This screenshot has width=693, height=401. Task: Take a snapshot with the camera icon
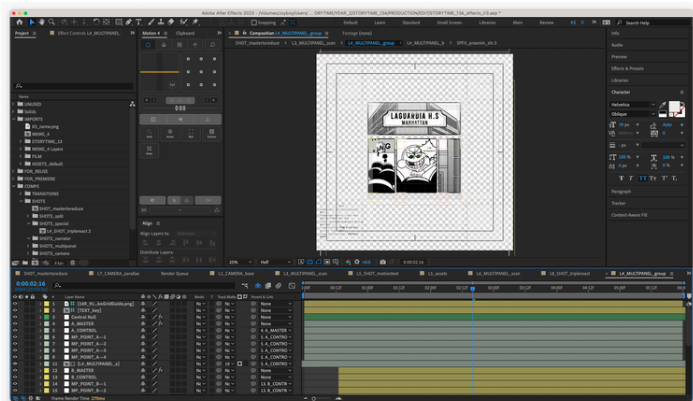point(383,262)
